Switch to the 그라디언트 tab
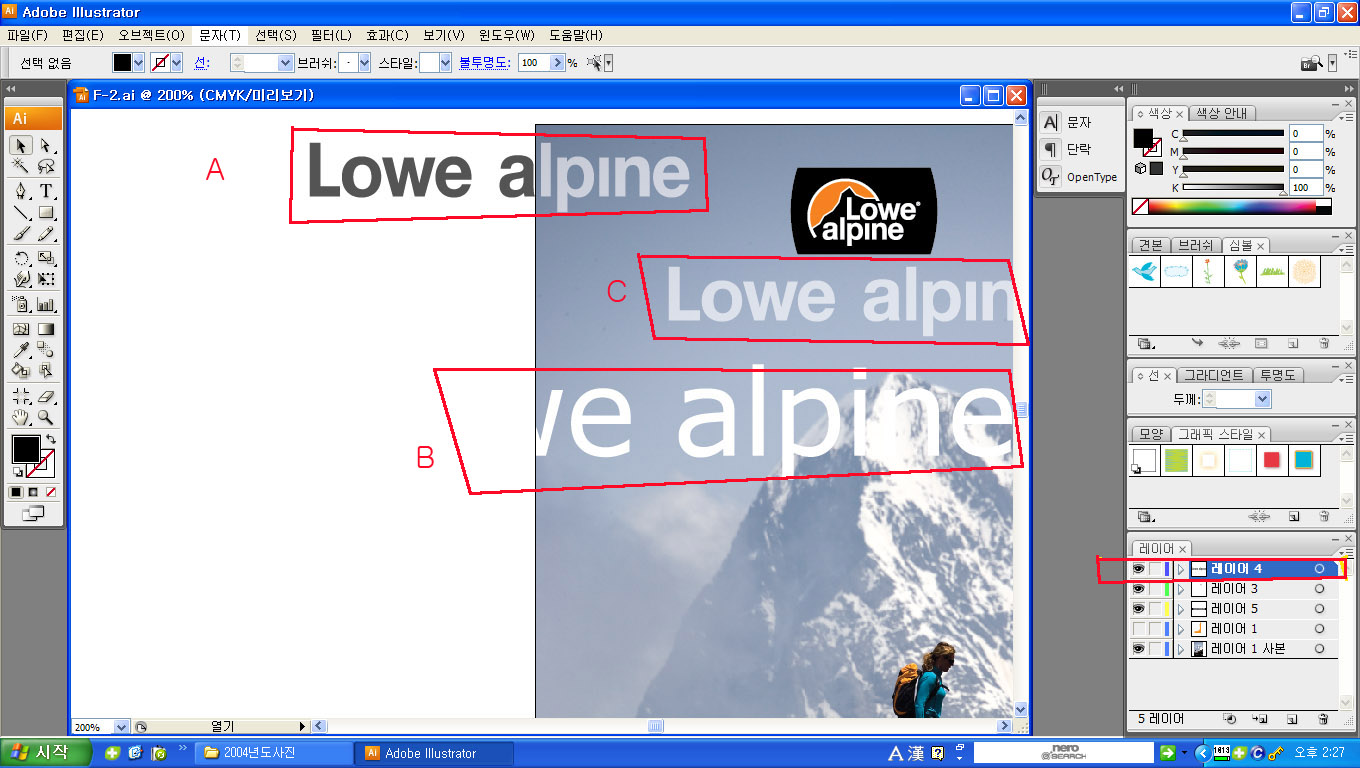The width and height of the screenshot is (1360, 768). pyautogui.click(x=1213, y=375)
